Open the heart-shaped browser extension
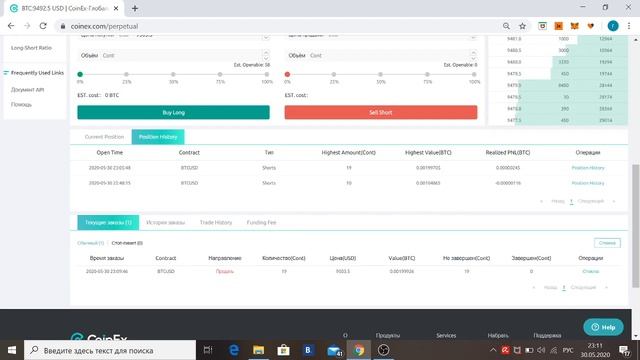This screenshot has height=360, width=640. [591, 26]
